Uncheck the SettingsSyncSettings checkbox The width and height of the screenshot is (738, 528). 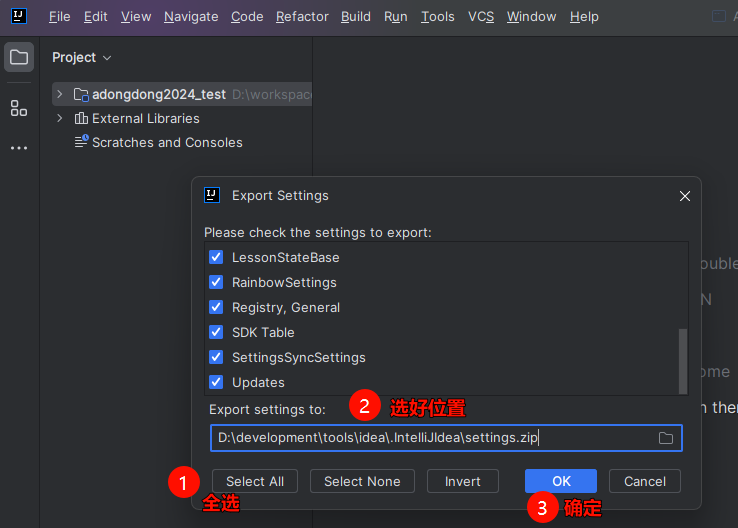point(216,357)
